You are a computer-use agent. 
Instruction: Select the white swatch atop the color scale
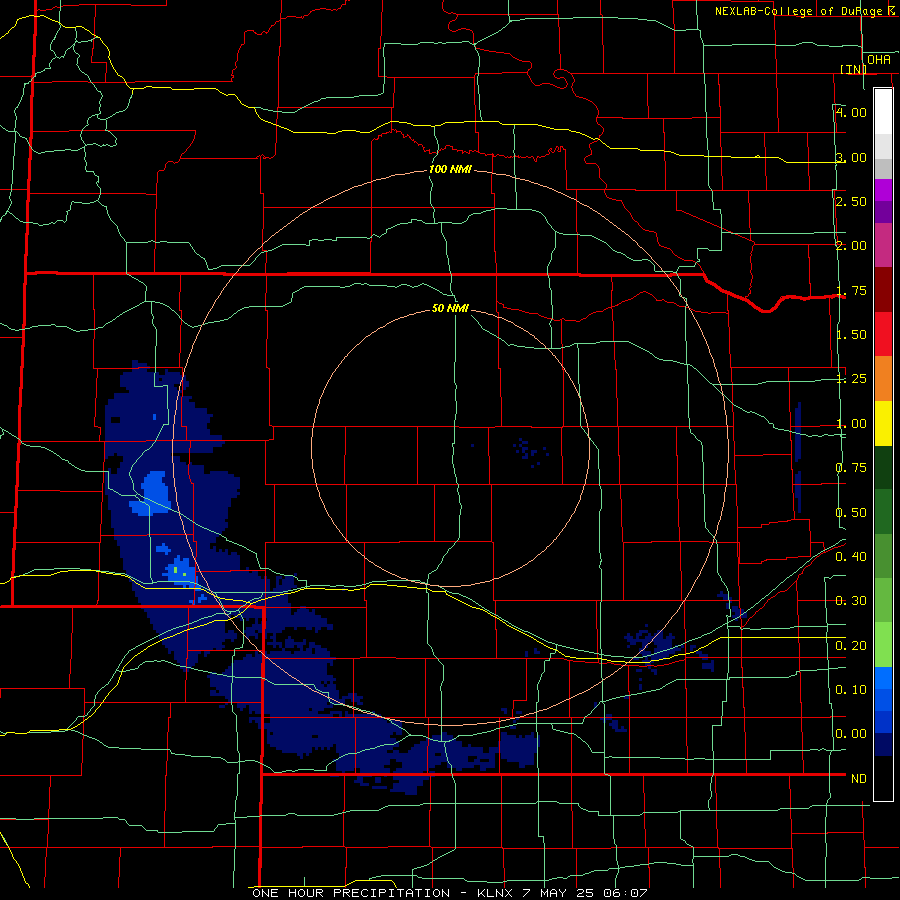pos(883,112)
